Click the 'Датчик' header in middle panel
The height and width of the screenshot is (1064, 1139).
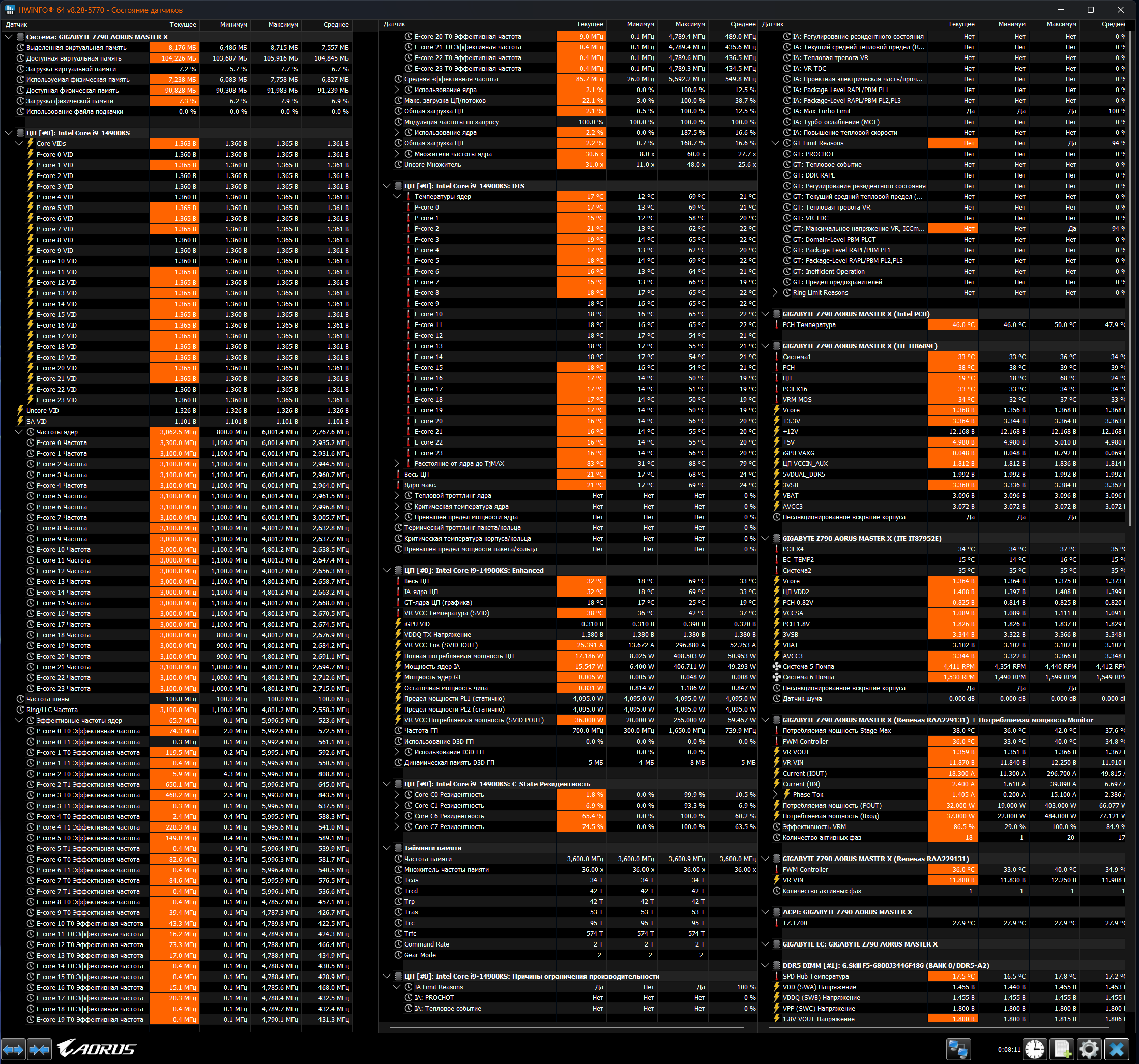(394, 24)
